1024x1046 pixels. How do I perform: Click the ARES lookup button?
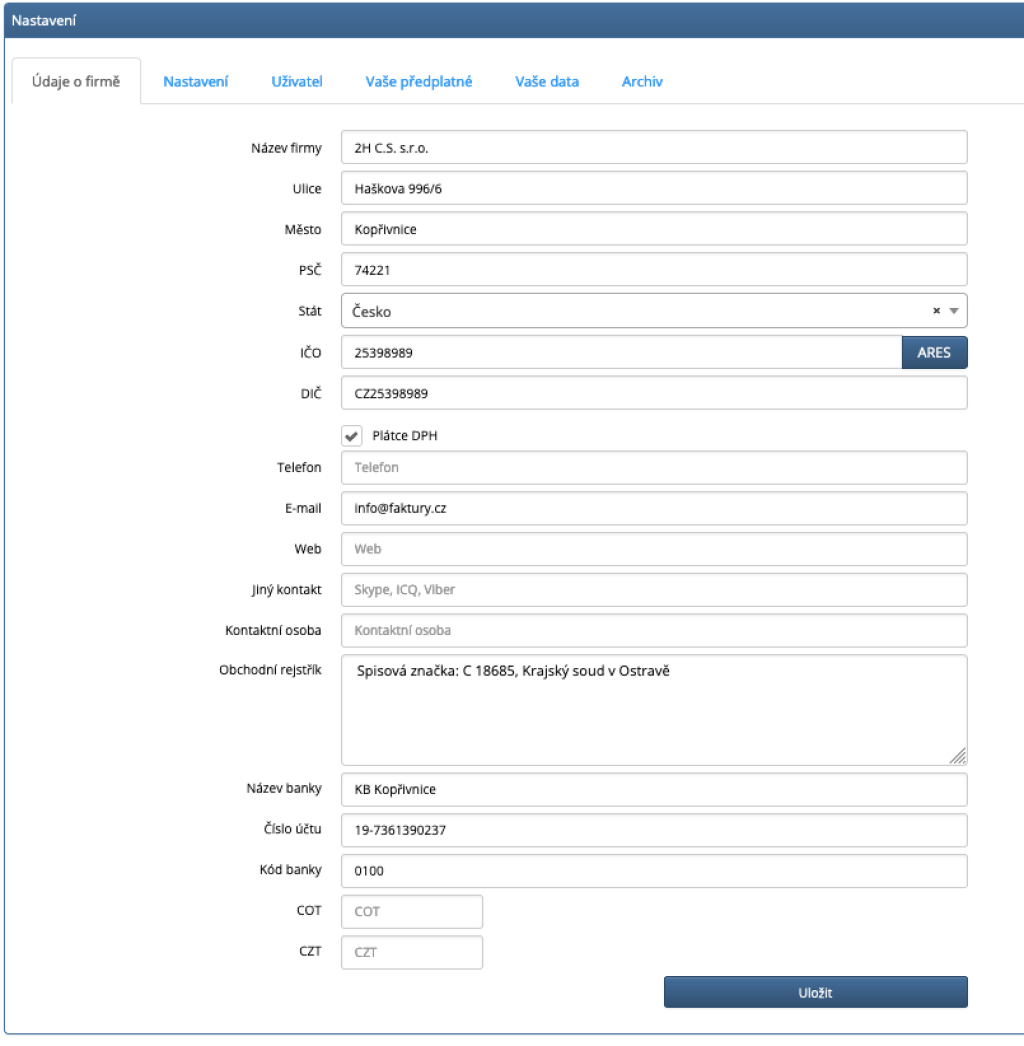tap(934, 352)
